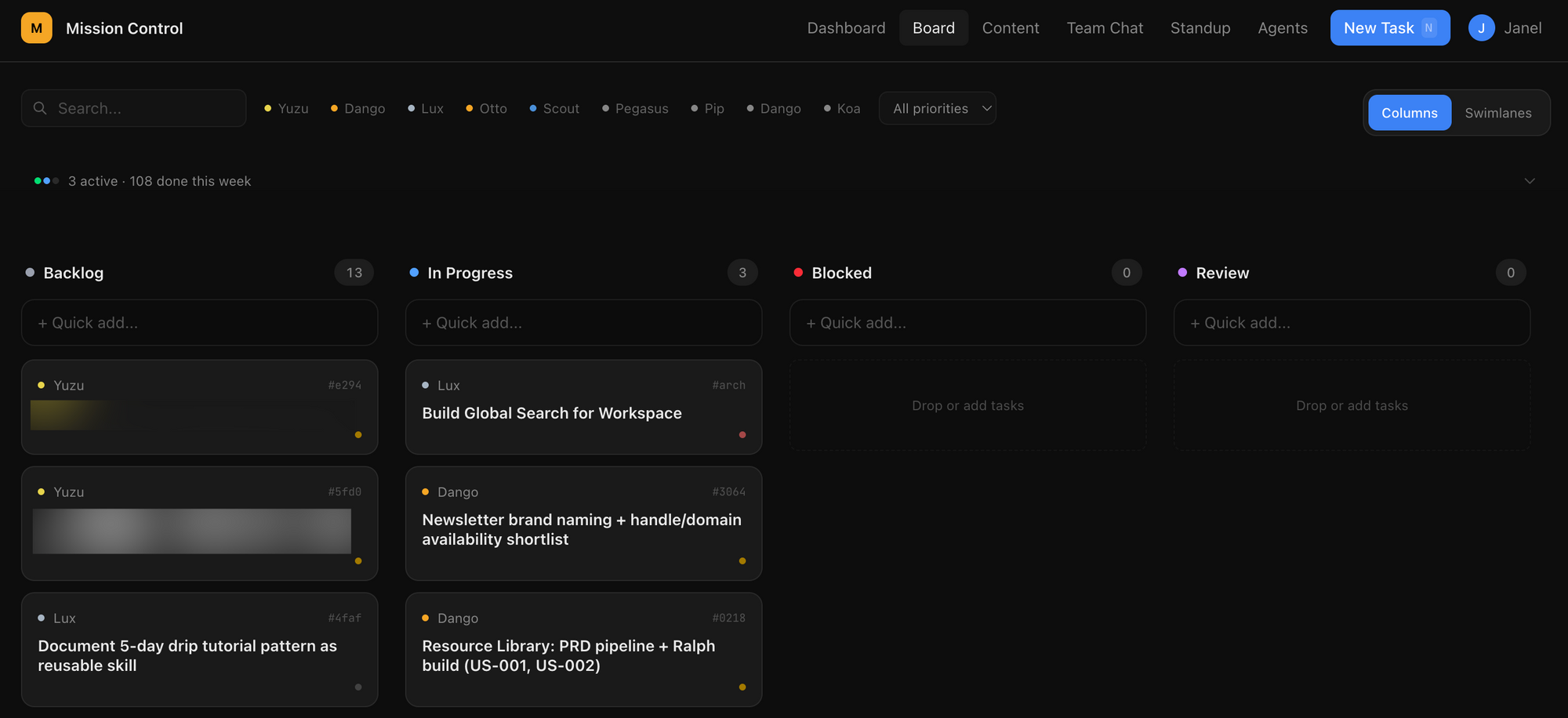
Task: Click the activity status dots indicator
Action: point(46,181)
